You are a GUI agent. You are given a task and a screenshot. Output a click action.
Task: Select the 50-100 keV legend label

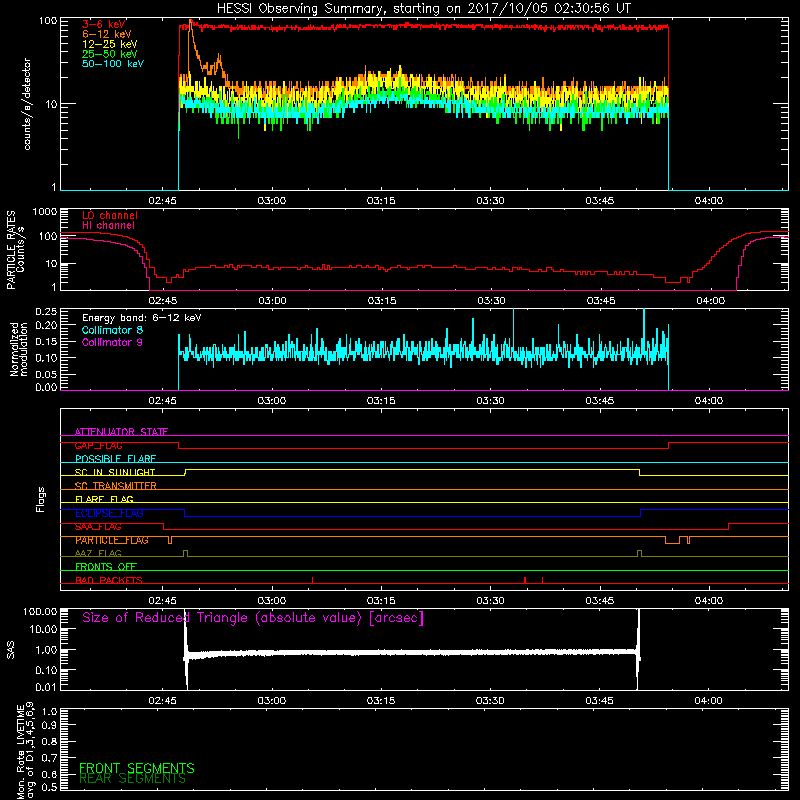[x=112, y=64]
